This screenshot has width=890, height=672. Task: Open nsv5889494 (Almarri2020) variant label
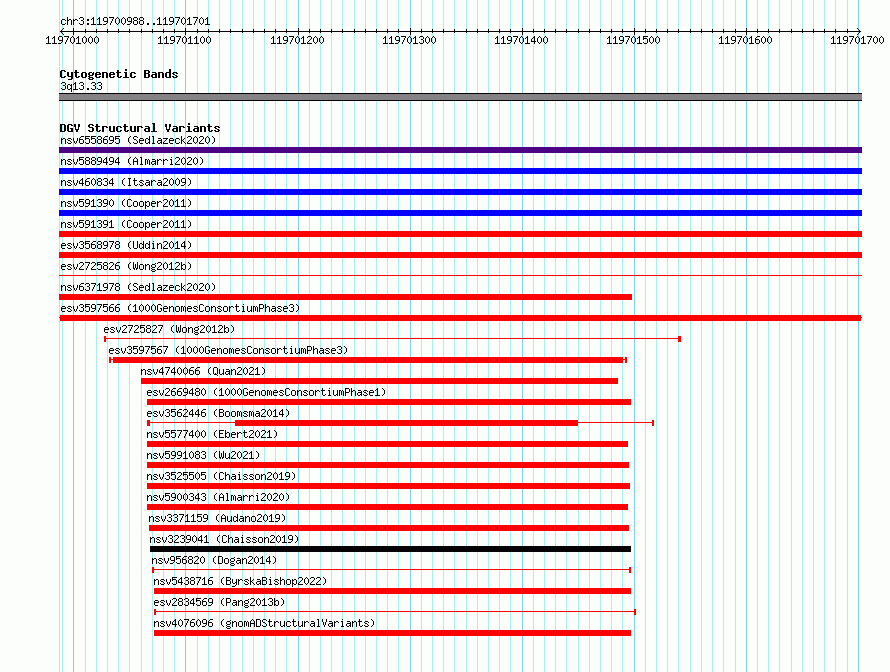point(132,161)
